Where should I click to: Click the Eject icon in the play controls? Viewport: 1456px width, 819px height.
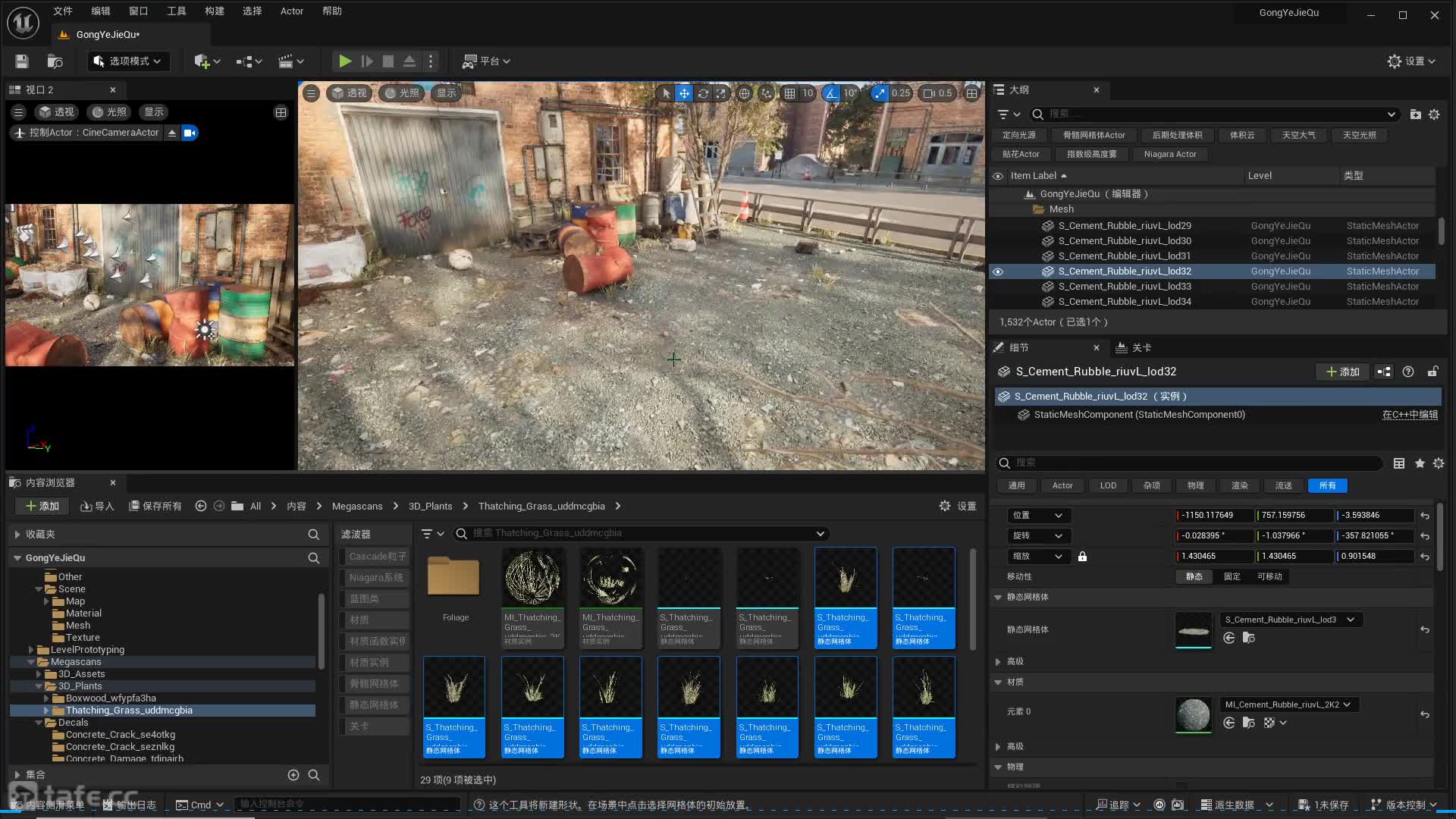[409, 61]
